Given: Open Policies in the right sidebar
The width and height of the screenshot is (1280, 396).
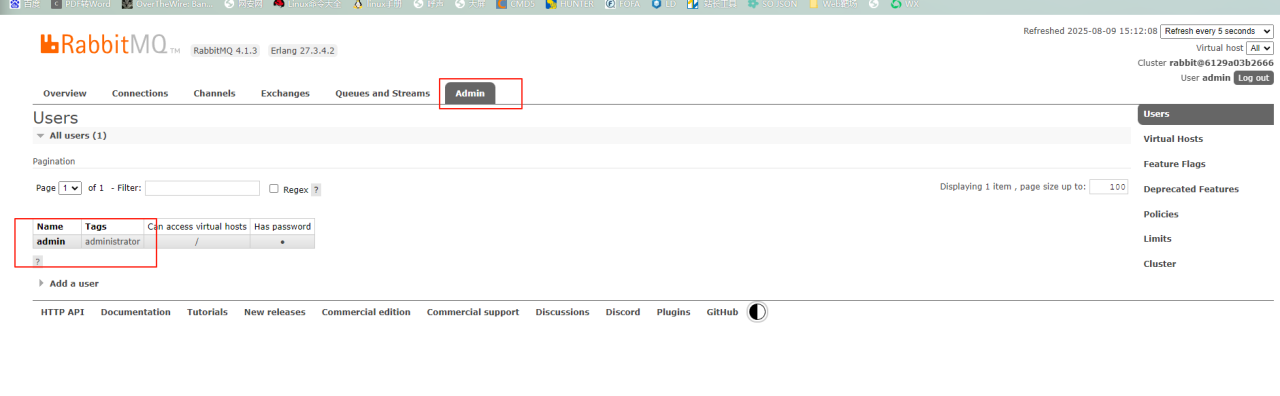Looking at the screenshot, I should tap(1161, 214).
